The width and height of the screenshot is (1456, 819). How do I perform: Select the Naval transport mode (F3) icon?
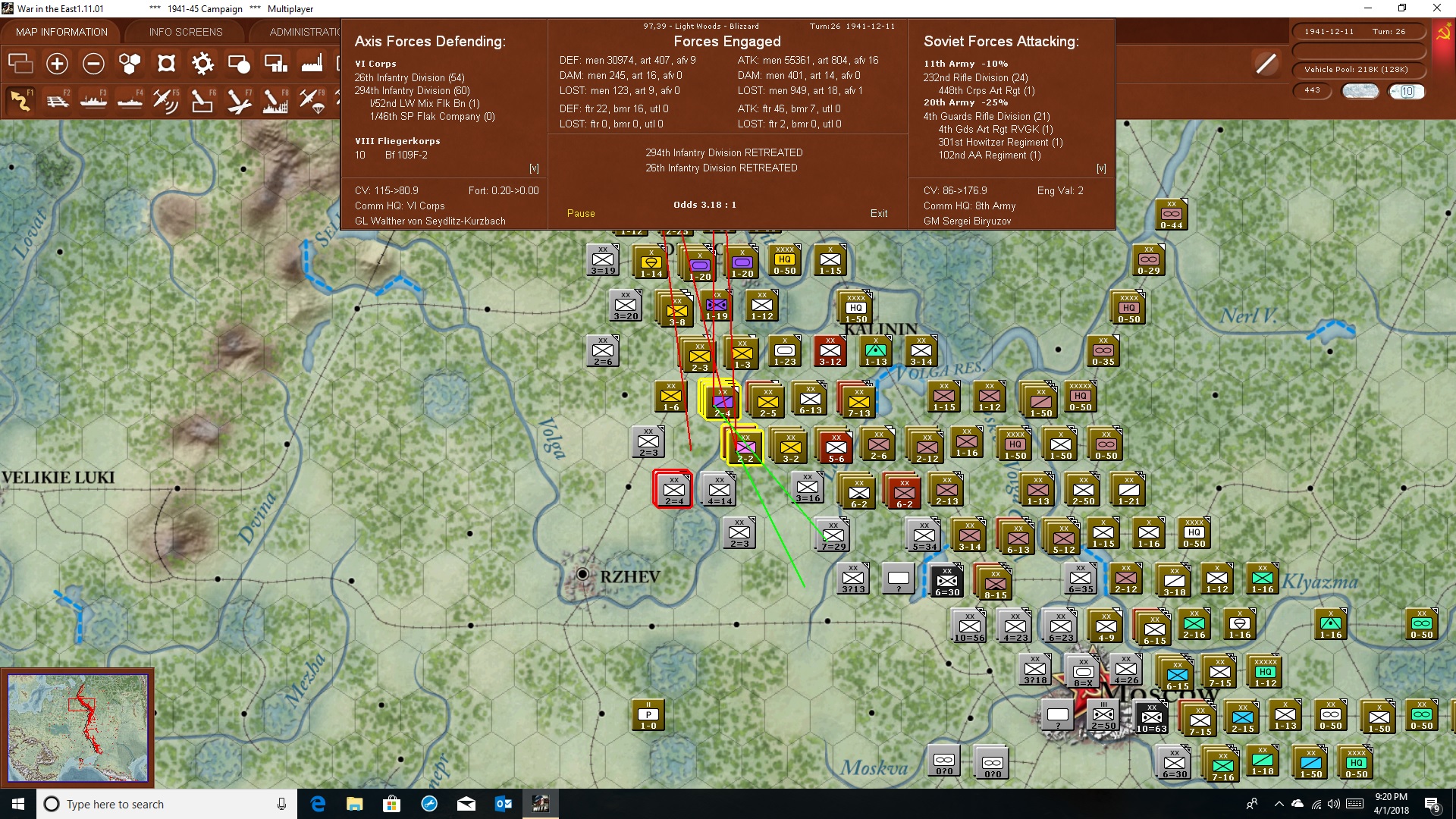(93, 100)
